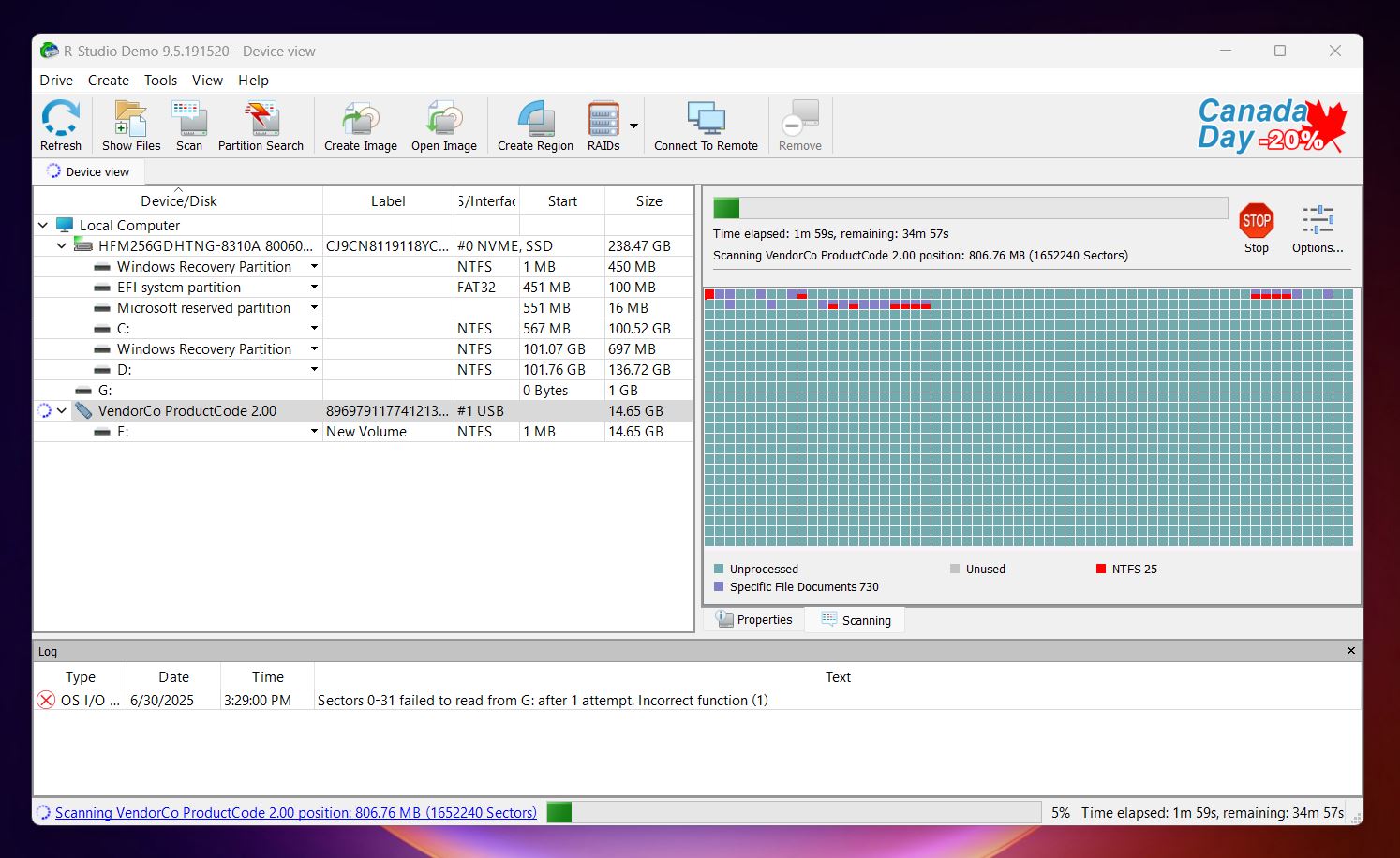Click the Unused legend swatch
Screen dimensions: 1400x858
point(955,569)
